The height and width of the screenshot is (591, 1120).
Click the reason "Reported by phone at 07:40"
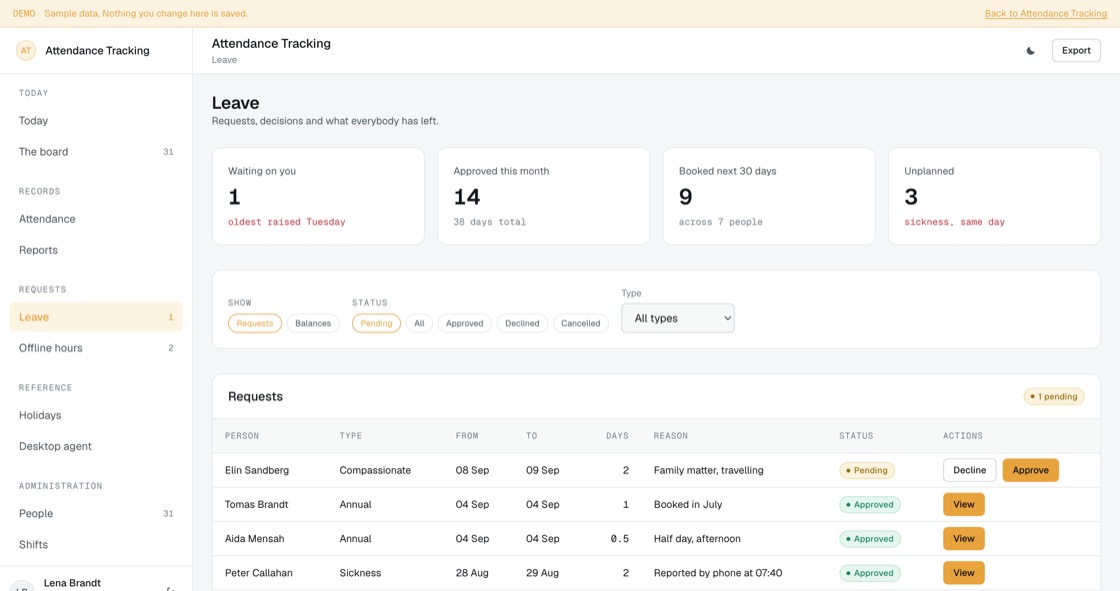[718, 573]
